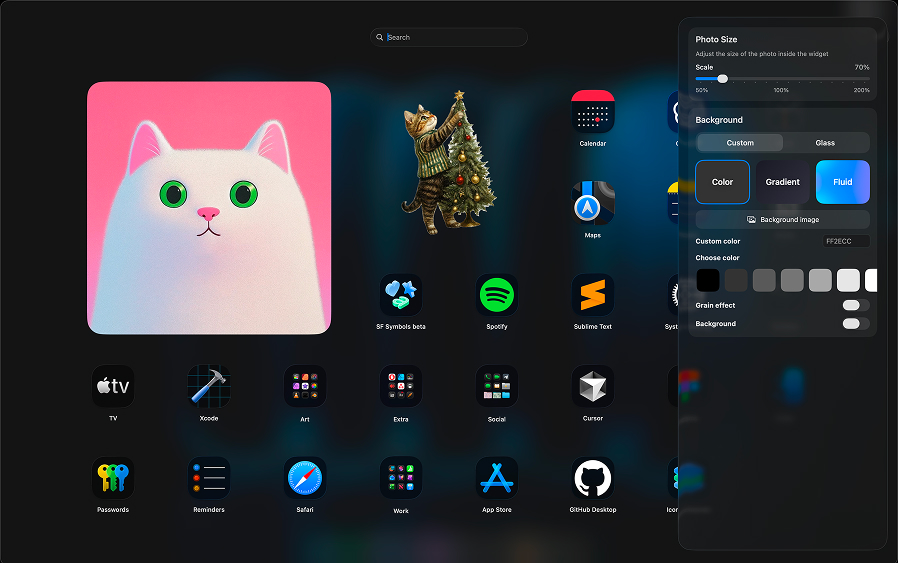The image size is (898, 563).
Task: Select the Fluid background option
Action: coord(842,182)
